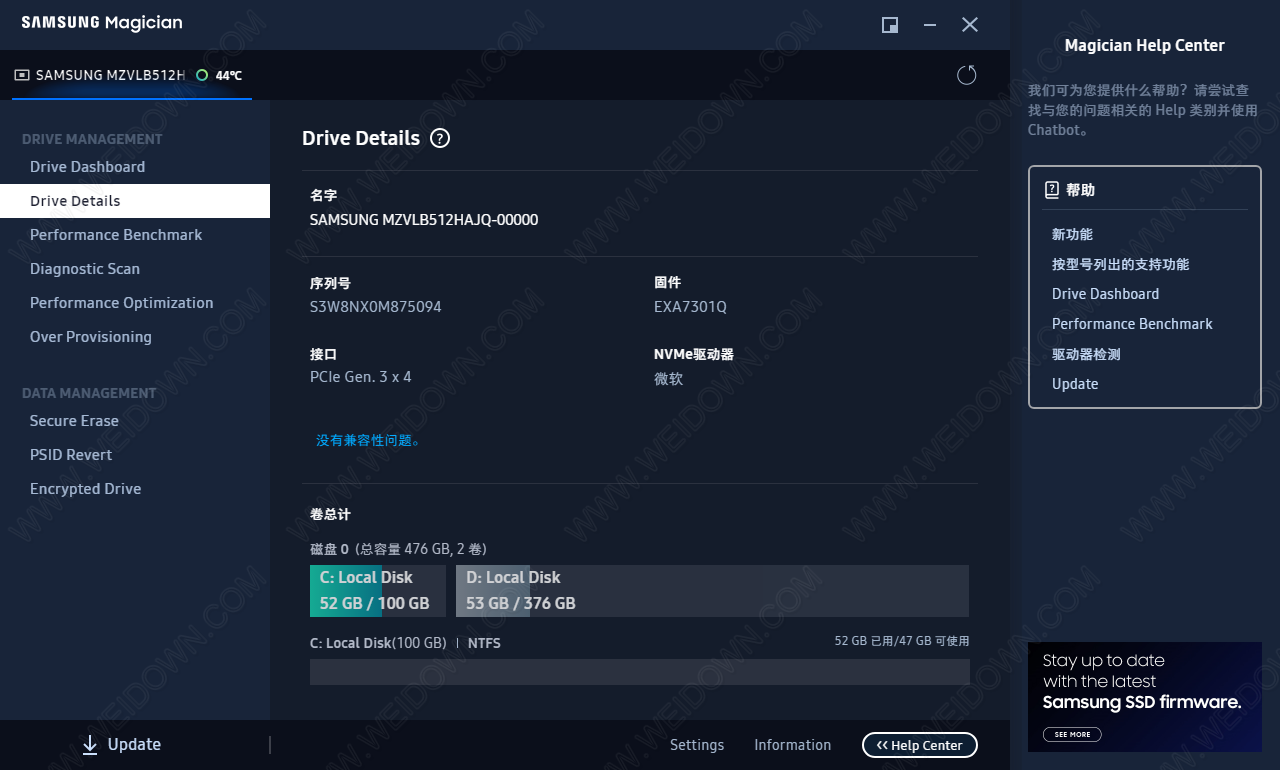Open Performance Benchmark help topic
This screenshot has height=770, width=1280.
(1132, 324)
